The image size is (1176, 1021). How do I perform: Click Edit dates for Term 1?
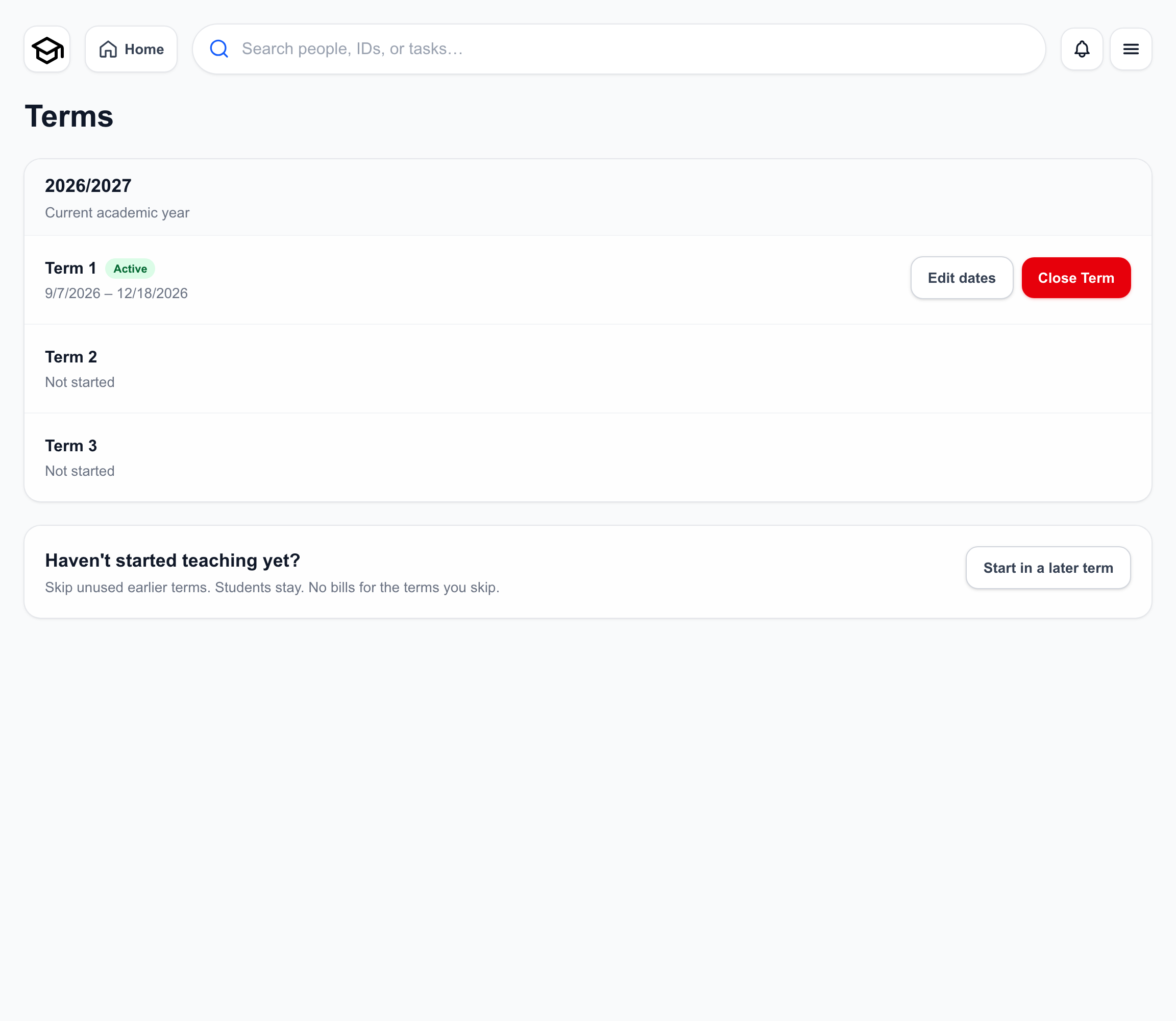961,278
